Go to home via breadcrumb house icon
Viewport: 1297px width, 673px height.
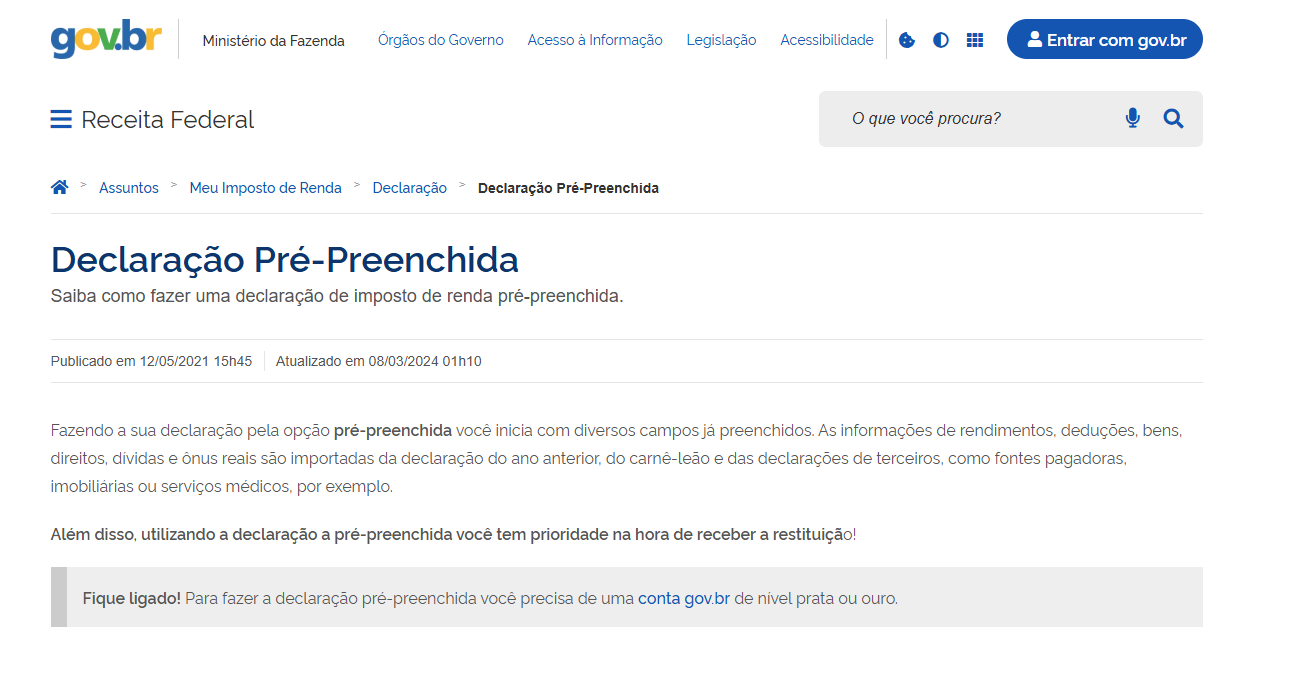(x=60, y=187)
